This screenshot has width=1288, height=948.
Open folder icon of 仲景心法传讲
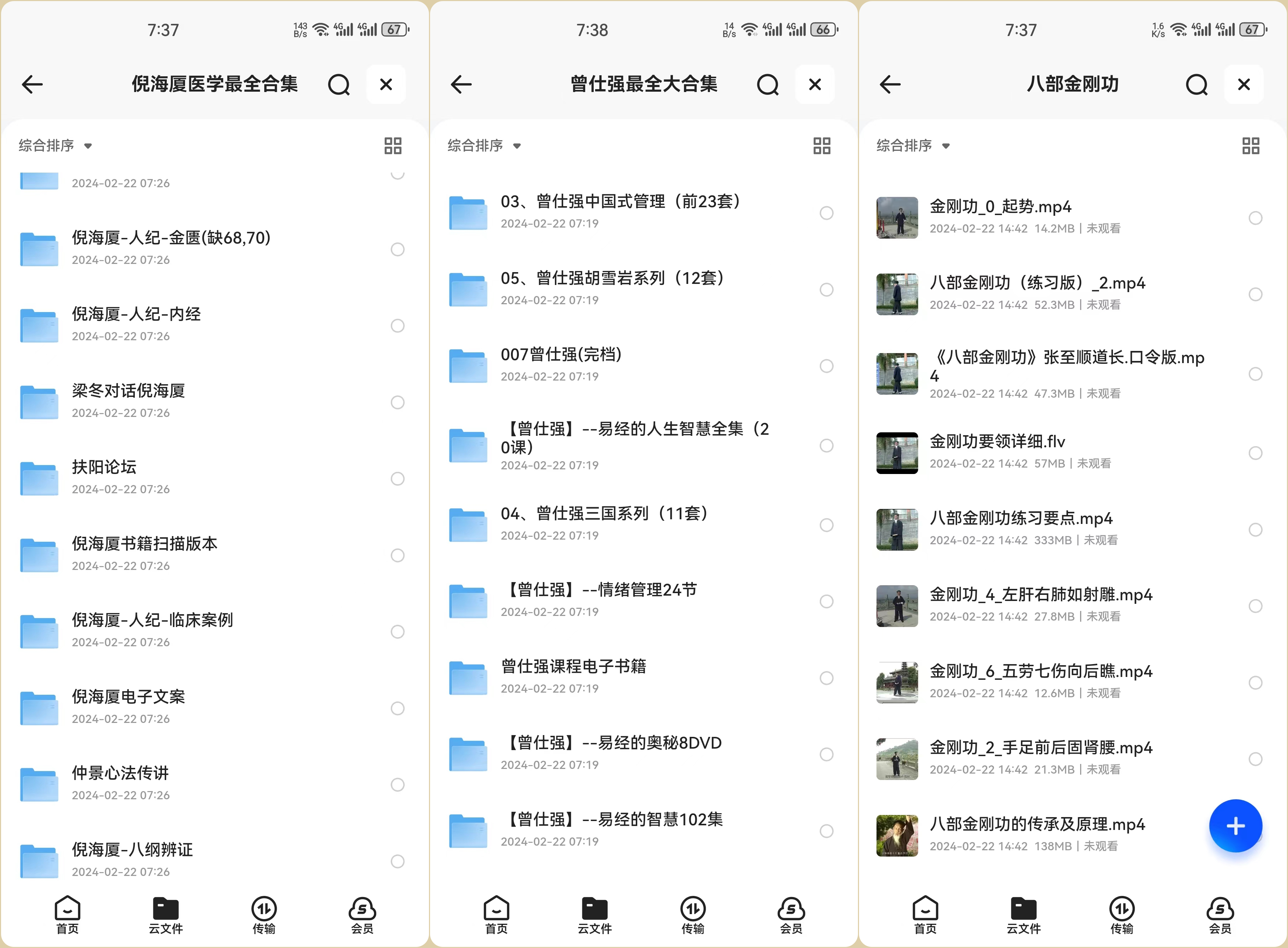point(39,784)
